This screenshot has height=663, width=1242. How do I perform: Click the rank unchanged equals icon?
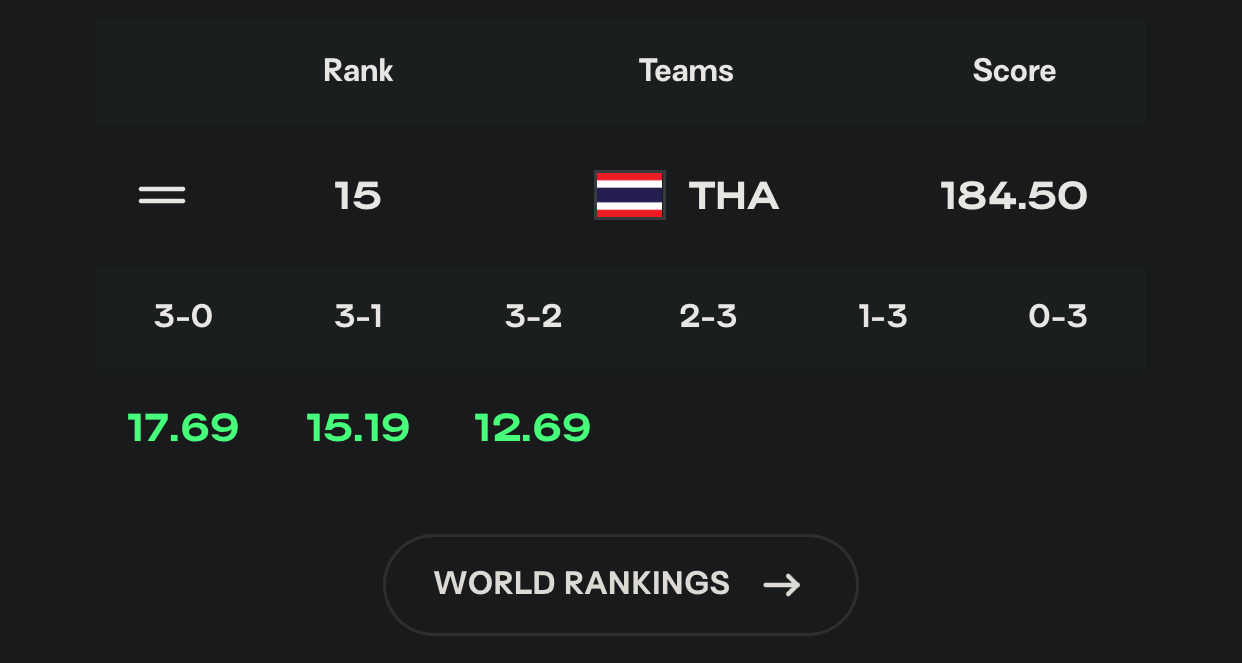coord(162,196)
